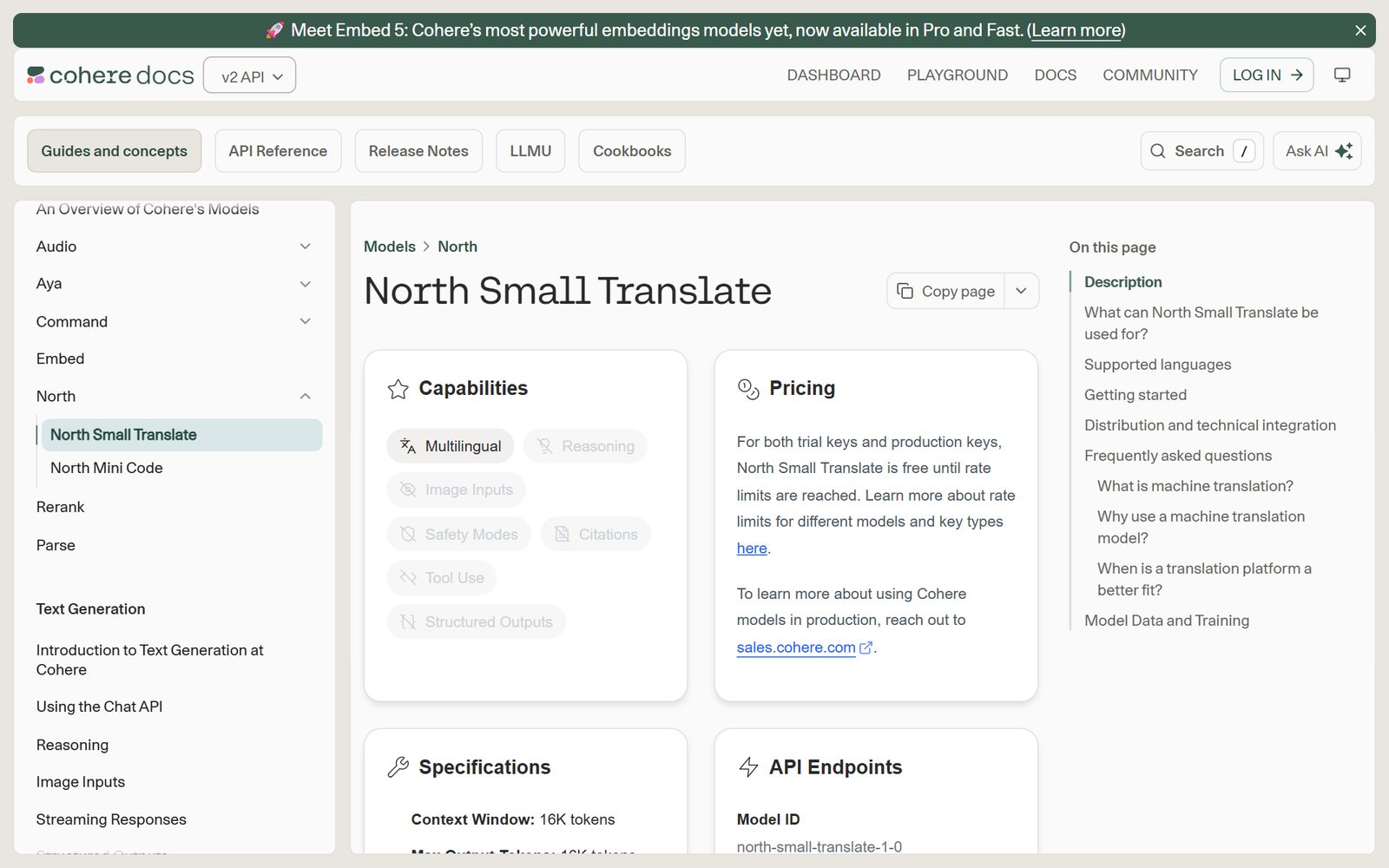
Task: Open the Embed sidebar page
Action: coord(61,359)
